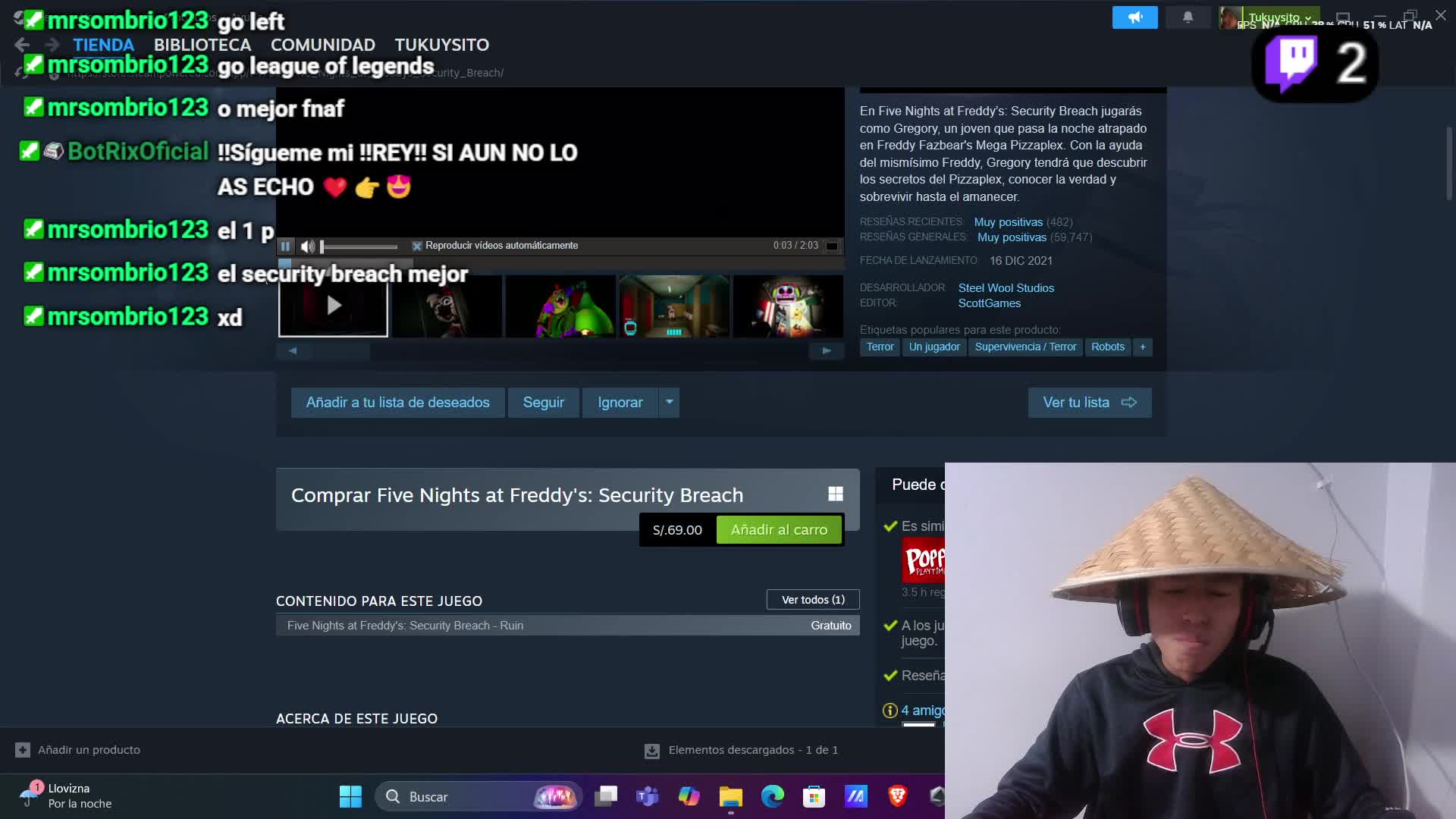Click the Seguir button
Viewport: 1456px width, 819px height.
tap(543, 403)
